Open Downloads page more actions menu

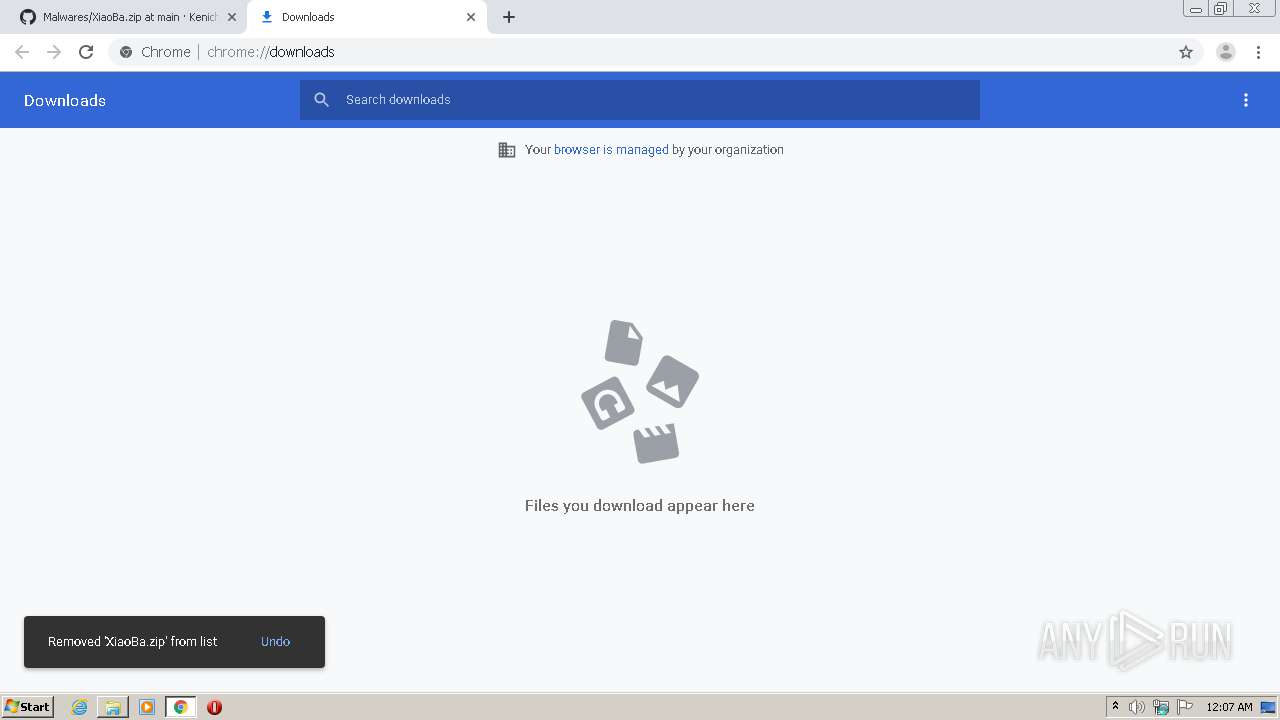tap(1246, 100)
